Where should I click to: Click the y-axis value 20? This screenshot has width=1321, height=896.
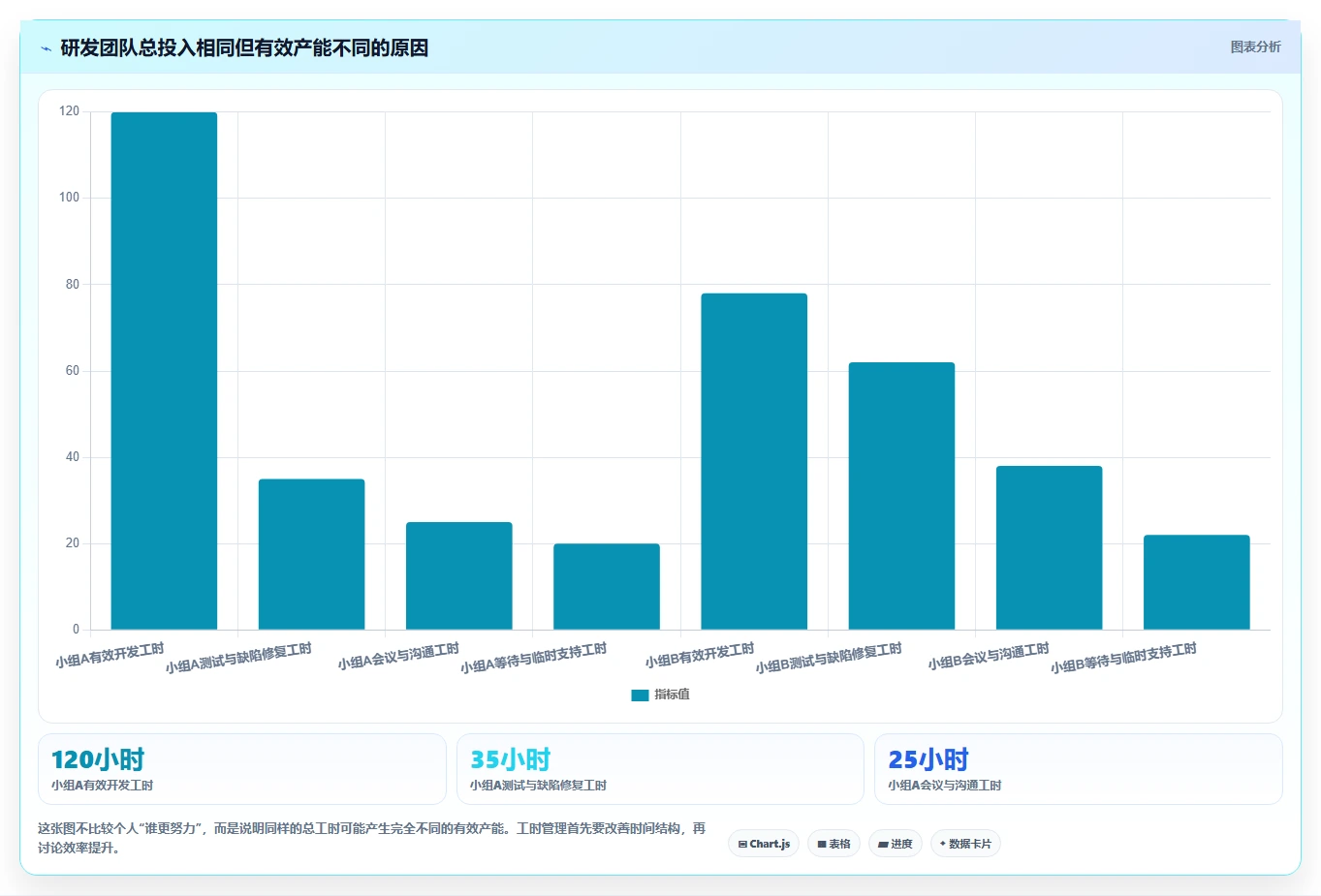(x=73, y=543)
